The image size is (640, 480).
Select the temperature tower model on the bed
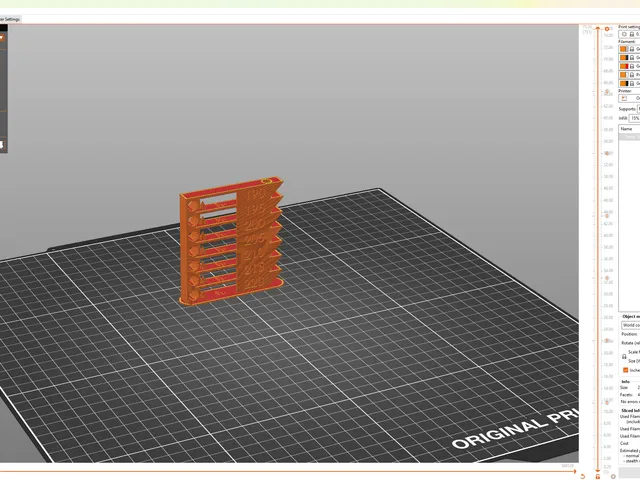point(231,241)
